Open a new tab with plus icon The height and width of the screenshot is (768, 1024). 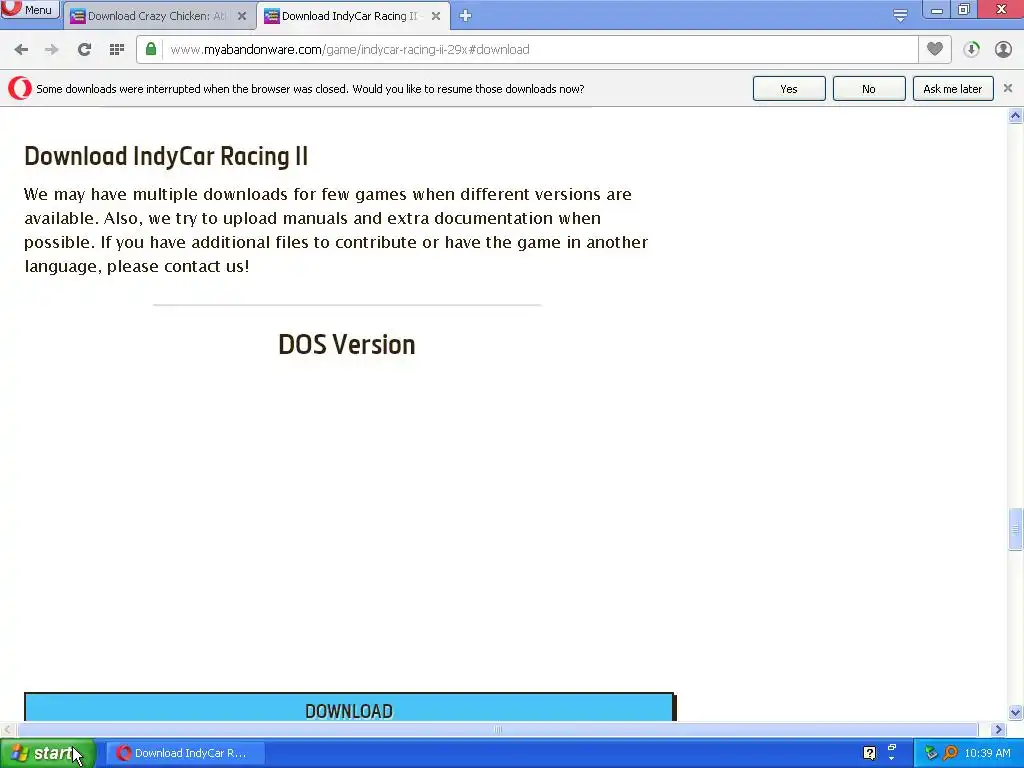pos(465,16)
